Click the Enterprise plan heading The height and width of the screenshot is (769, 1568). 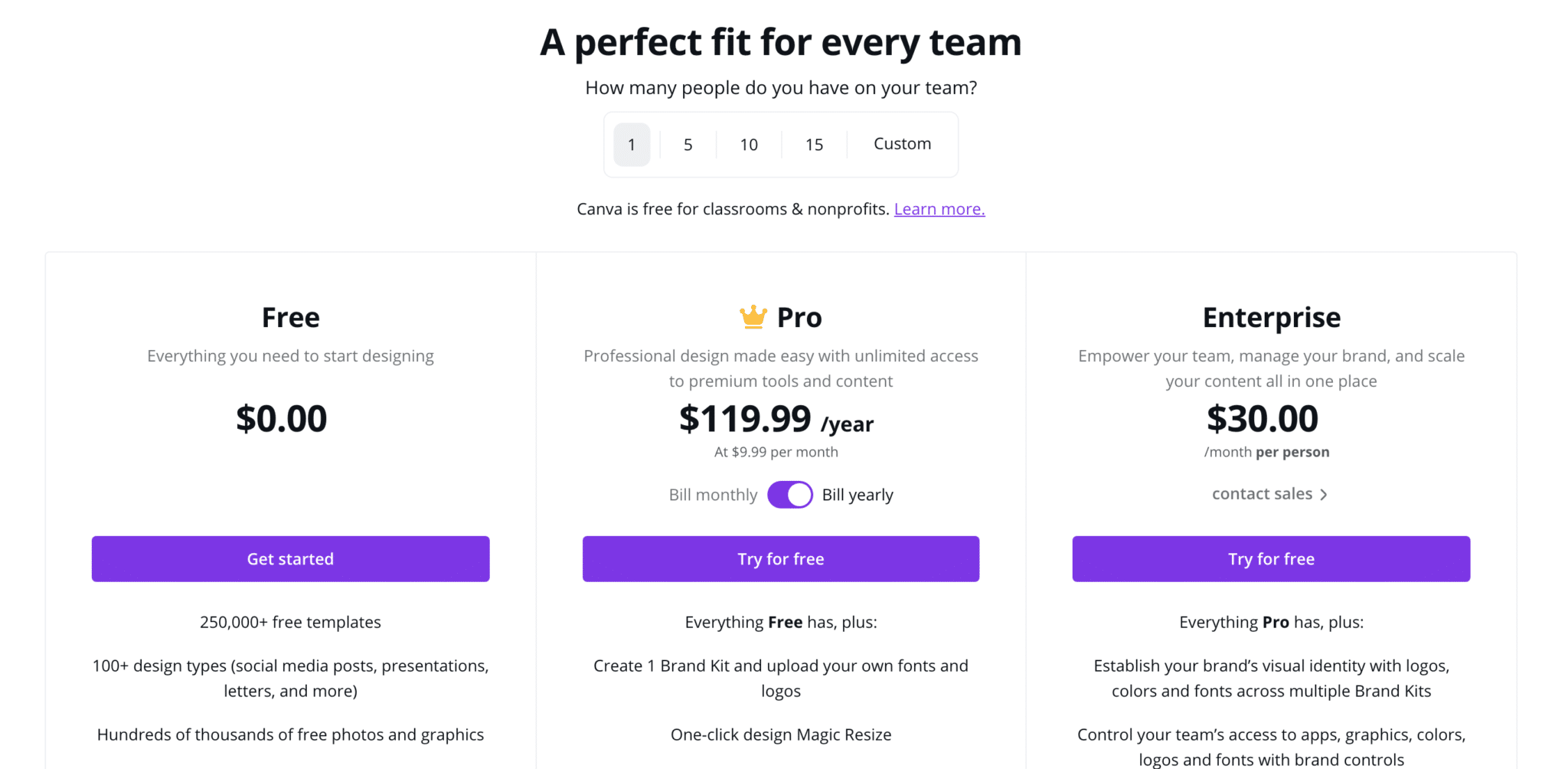pyautogui.click(x=1272, y=317)
